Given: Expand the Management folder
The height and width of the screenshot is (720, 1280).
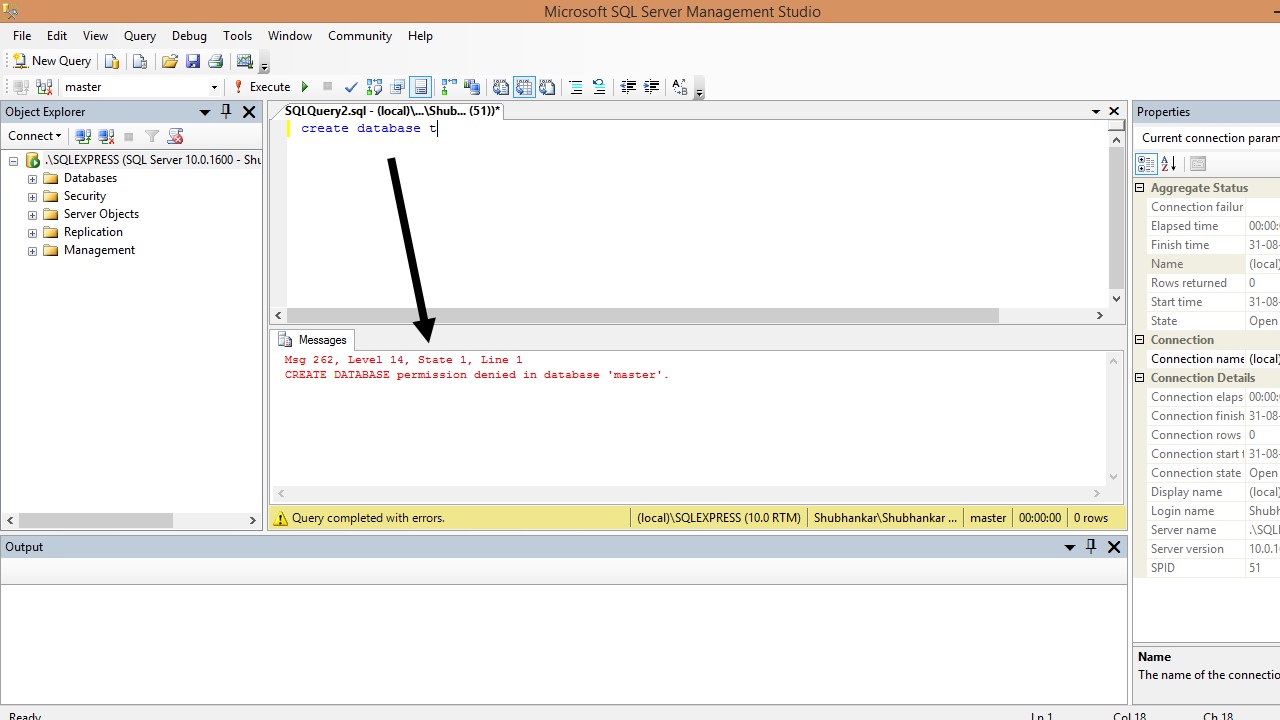Looking at the screenshot, I should (x=32, y=251).
